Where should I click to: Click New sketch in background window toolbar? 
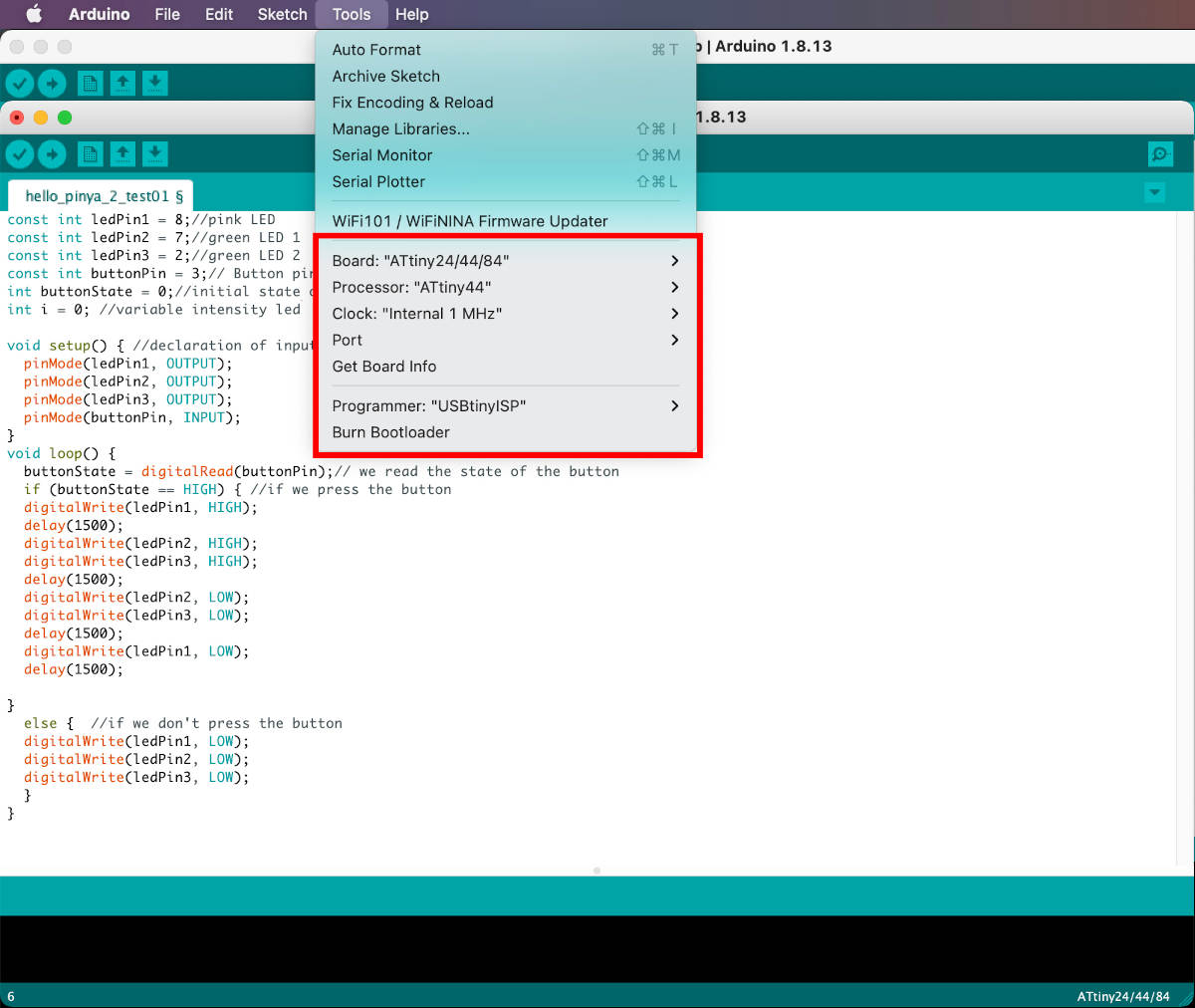pyautogui.click(x=90, y=83)
